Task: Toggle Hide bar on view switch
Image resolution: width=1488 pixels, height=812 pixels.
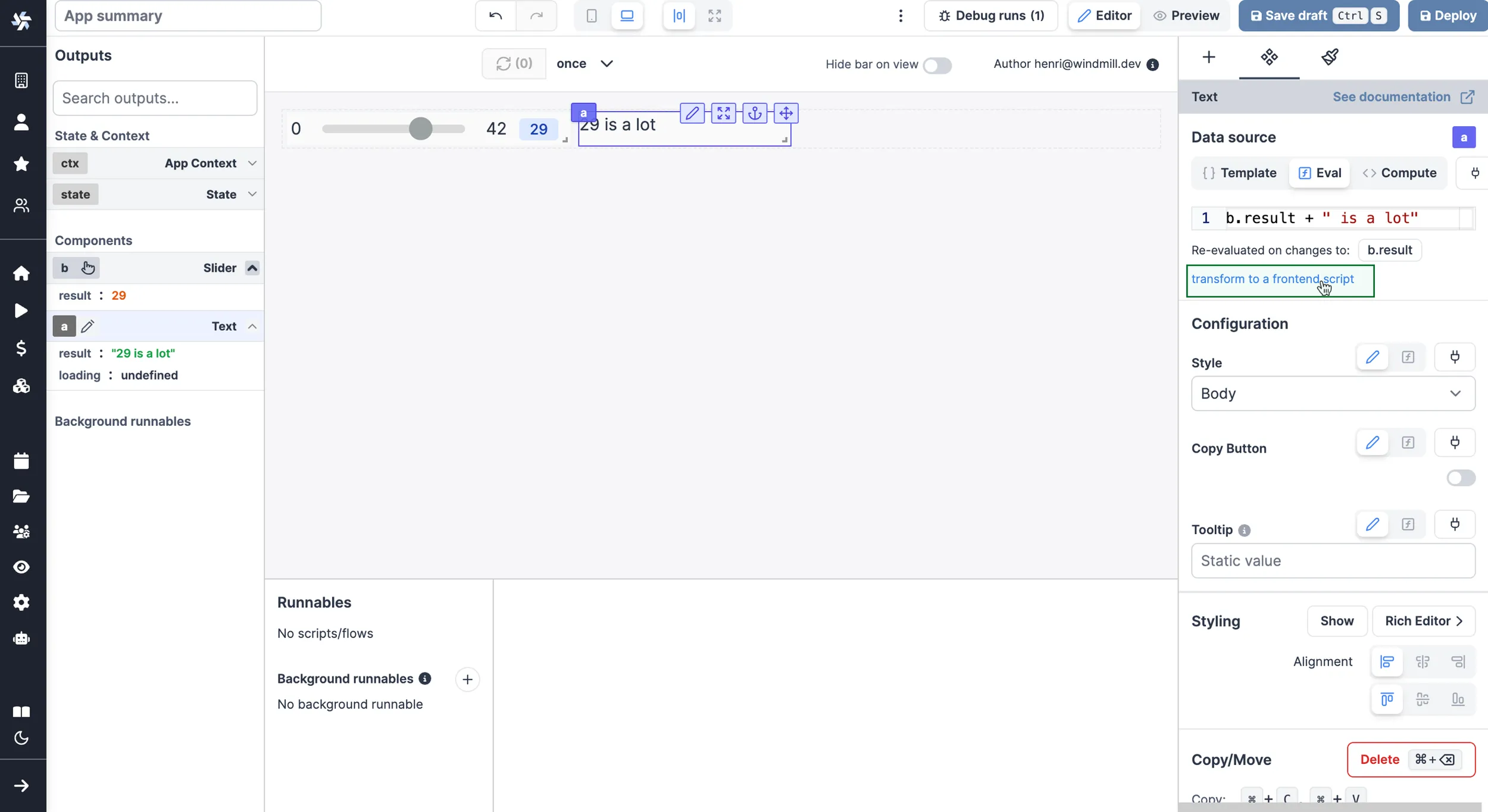Action: (937, 65)
